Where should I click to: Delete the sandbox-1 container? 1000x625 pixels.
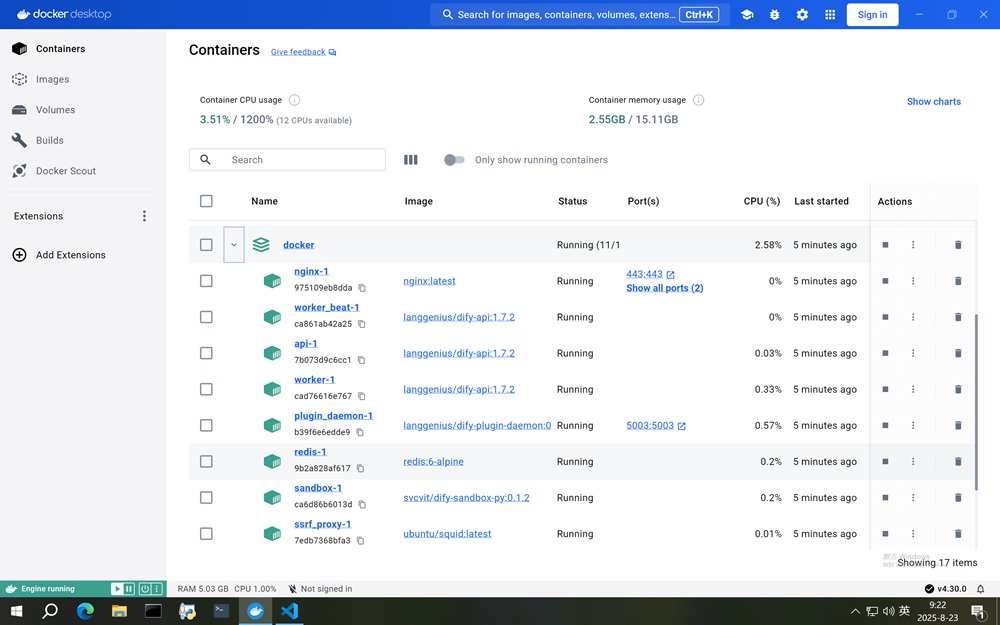coord(958,497)
